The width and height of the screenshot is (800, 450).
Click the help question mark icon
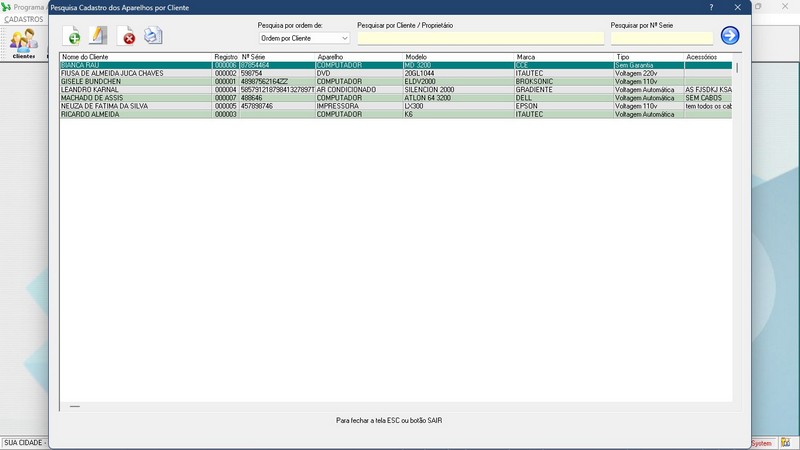click(711, 7)
